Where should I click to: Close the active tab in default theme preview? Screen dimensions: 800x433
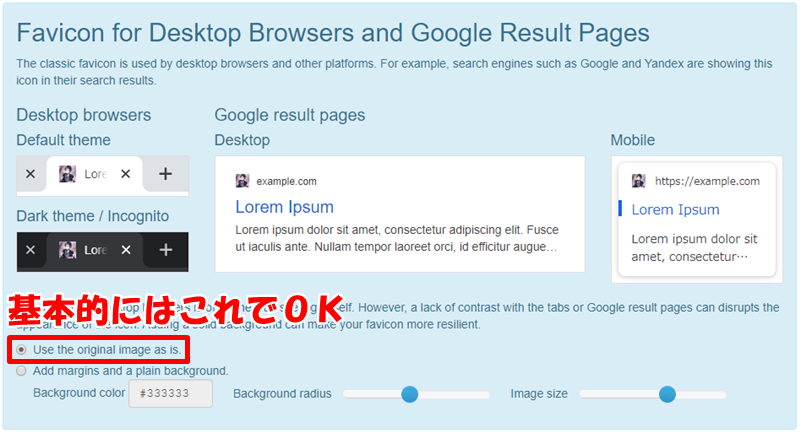pyautogui.click(x=126, y=174)
